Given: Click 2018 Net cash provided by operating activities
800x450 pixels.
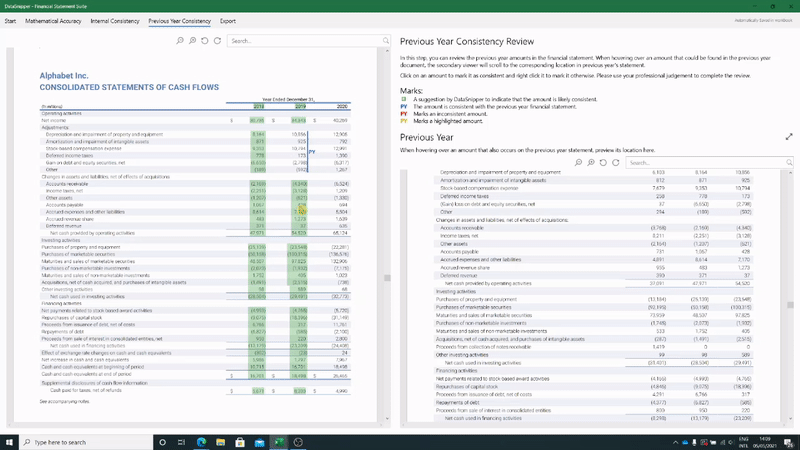Looking at the screenshot, I should click(x=257, y=233).
